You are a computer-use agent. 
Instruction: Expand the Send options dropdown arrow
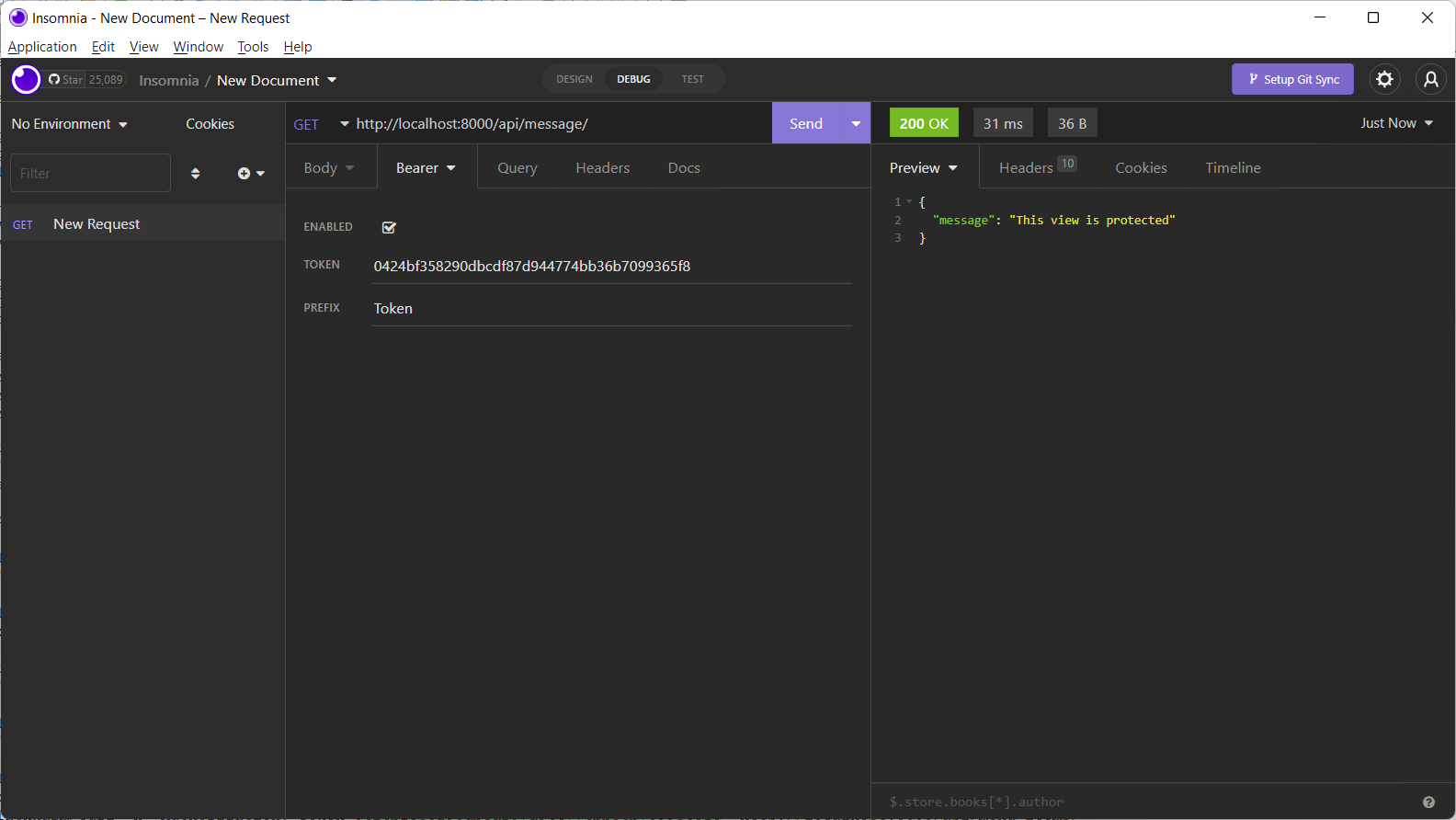click(x=856, y=124)
